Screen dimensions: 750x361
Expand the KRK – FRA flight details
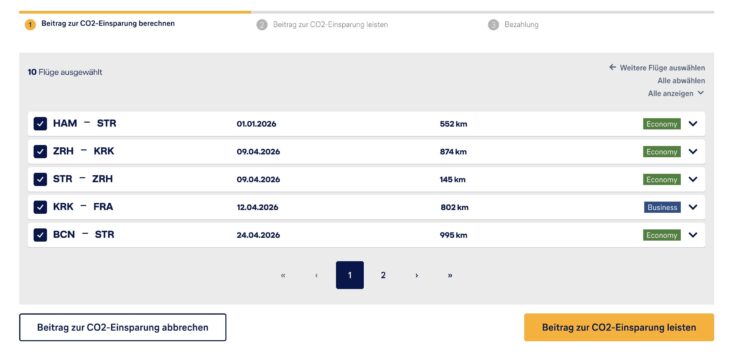coord(693,207)
